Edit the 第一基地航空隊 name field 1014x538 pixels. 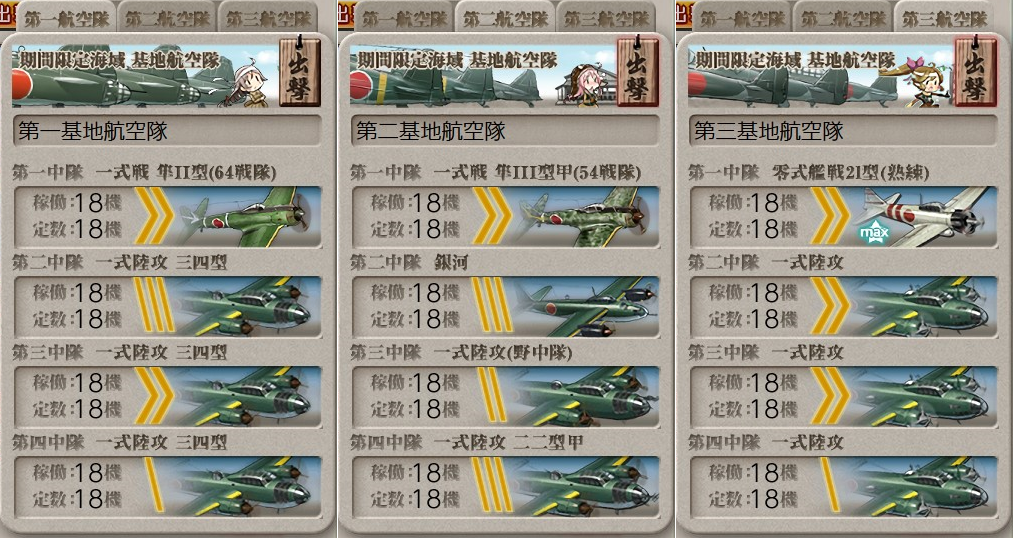pos(167,131)
